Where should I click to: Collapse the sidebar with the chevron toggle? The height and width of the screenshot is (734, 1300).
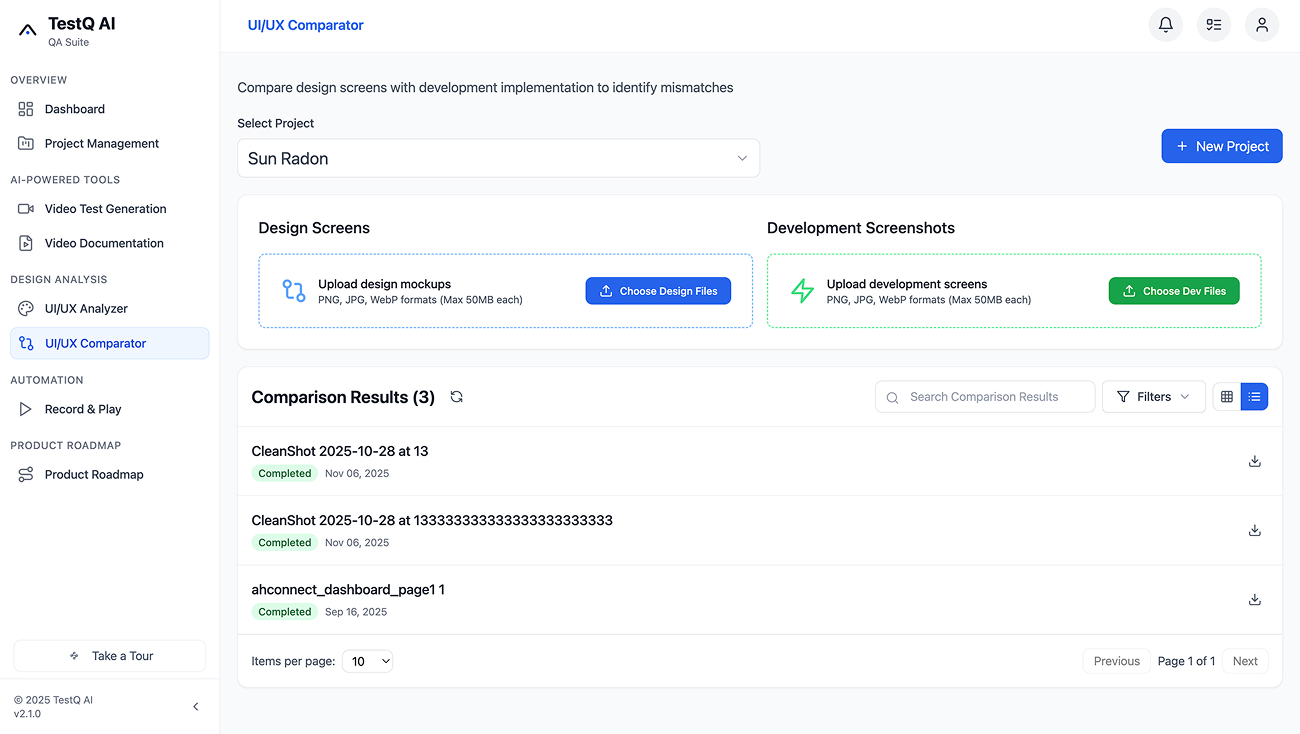click(196, 706)
